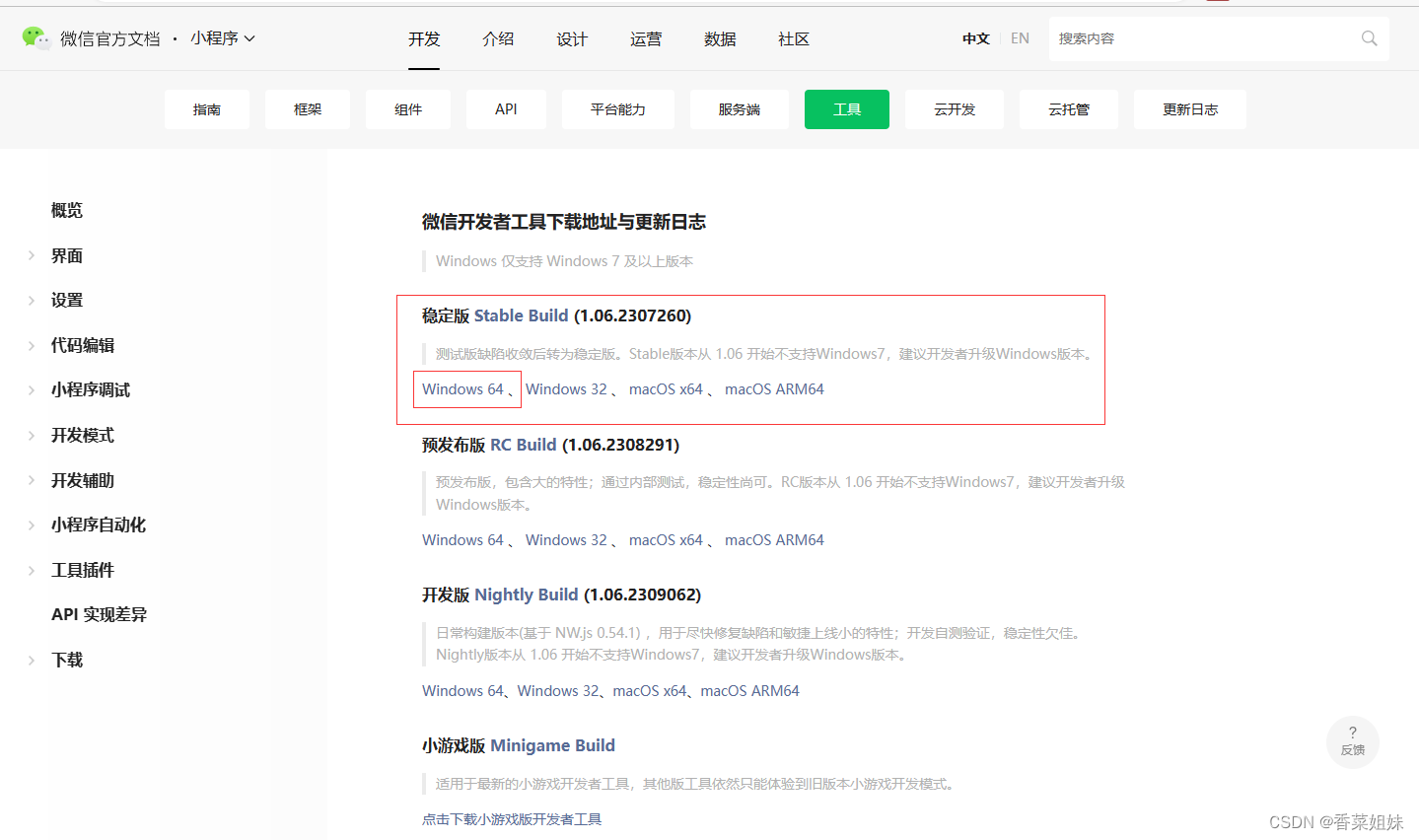This screenshot has height=840, width=1419.
Task: Open API 实现差异 sidebar item
Action: [99, 614]
